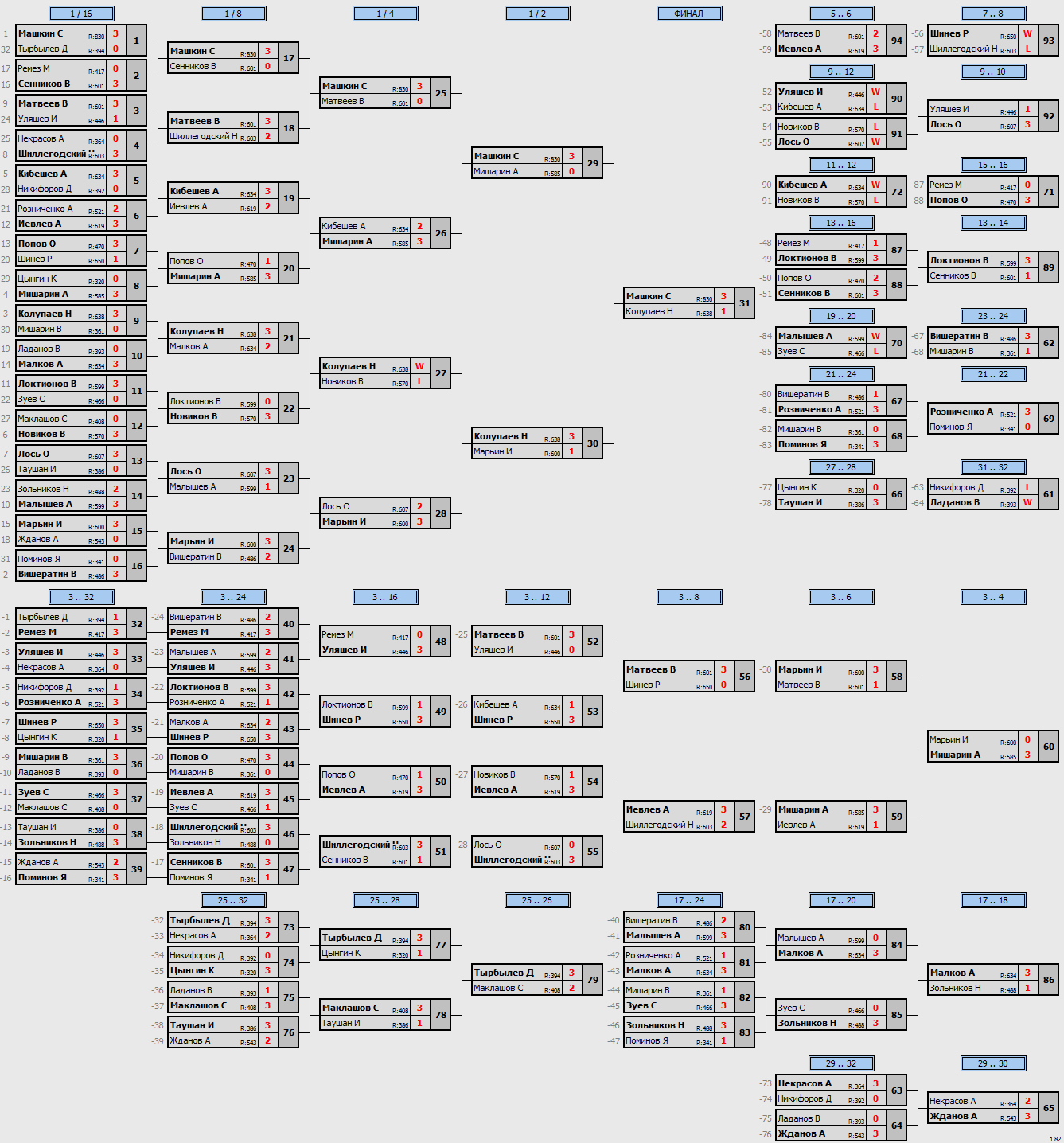
Task: Open the 1 / 4 round header
Action: (x=385, y=14)
